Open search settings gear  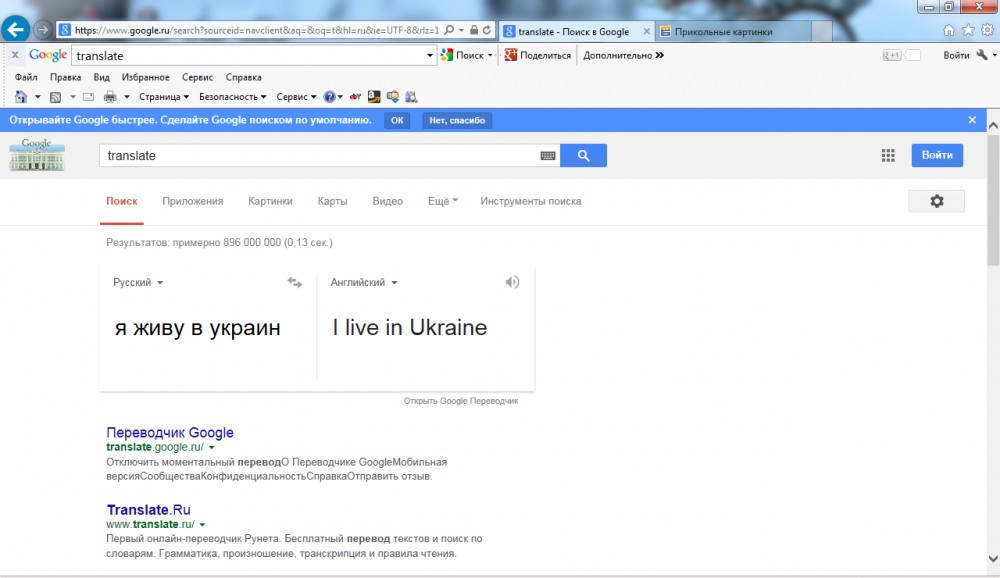tap(936, 201)
